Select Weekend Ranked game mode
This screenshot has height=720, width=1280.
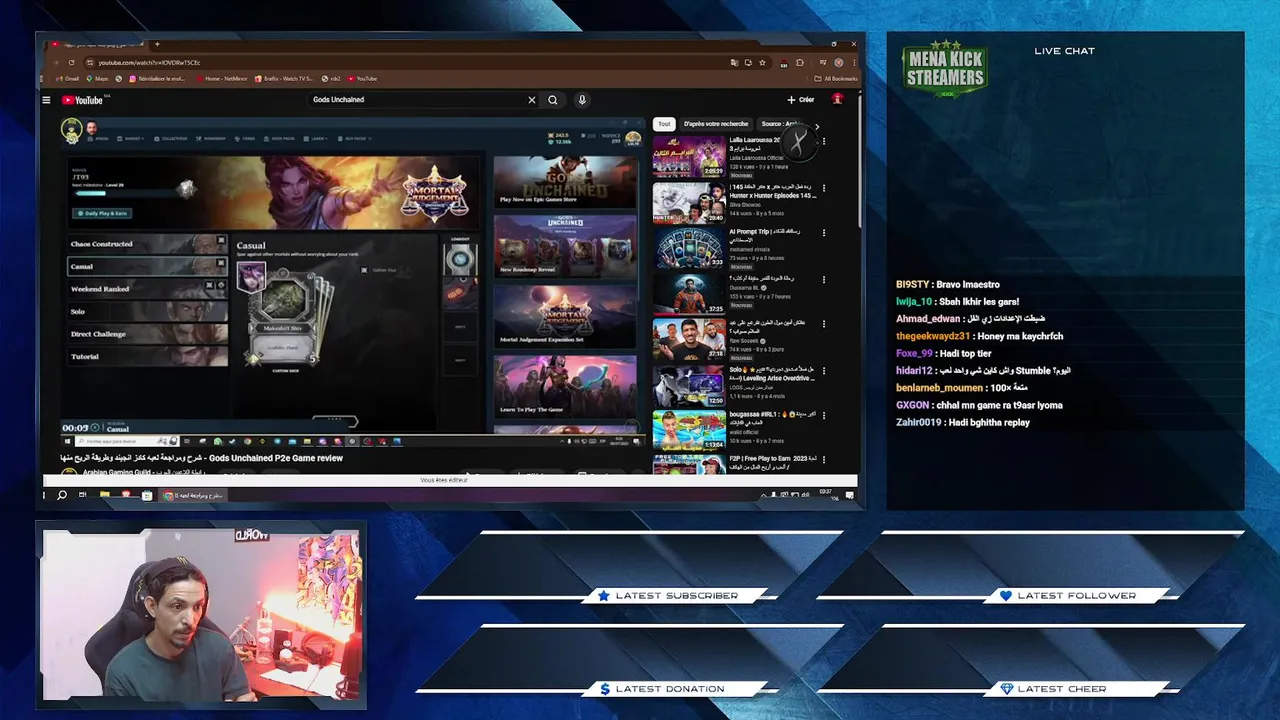pyautogui.click(x=147, y=289)
